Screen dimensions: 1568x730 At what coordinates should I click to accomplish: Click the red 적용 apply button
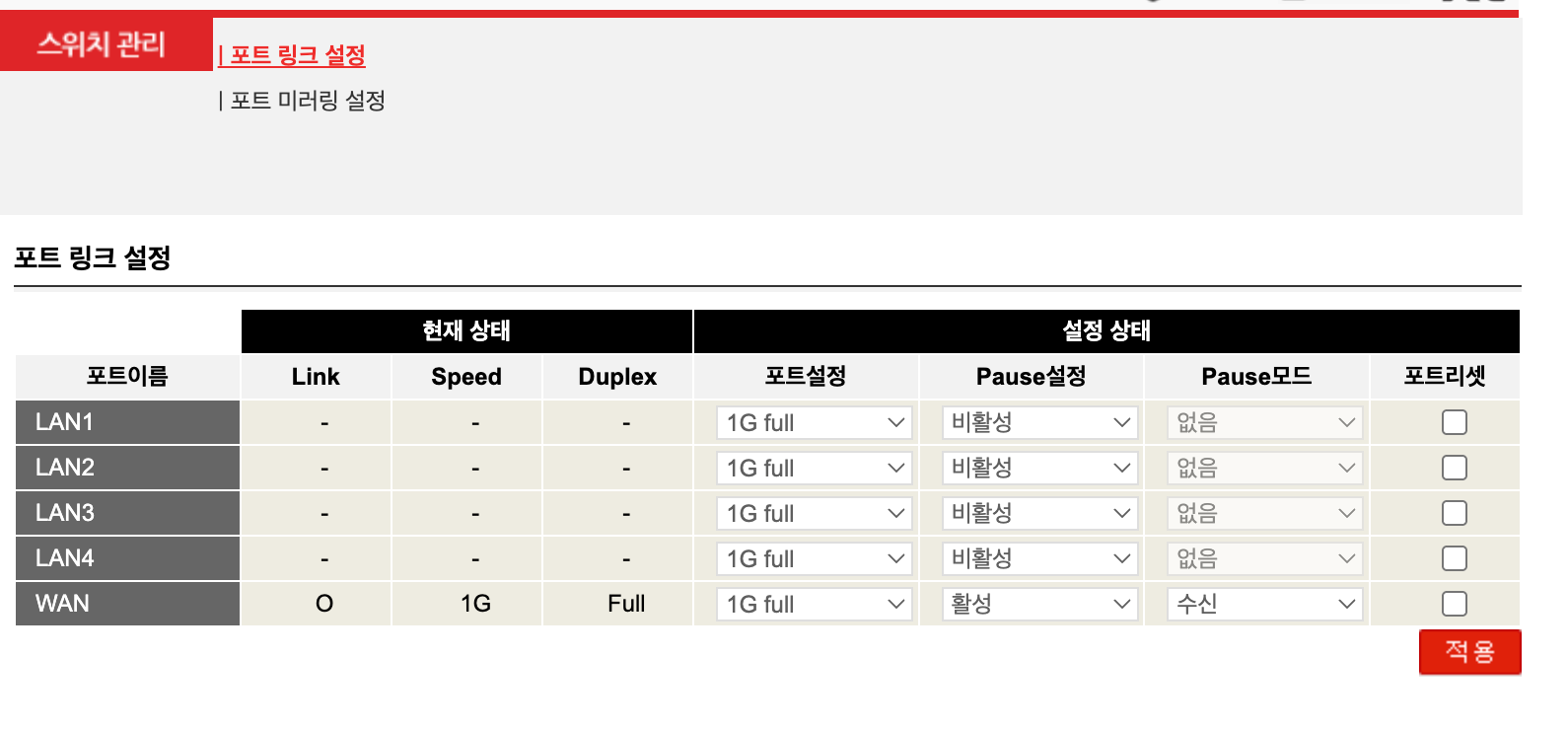(1469, 652)
